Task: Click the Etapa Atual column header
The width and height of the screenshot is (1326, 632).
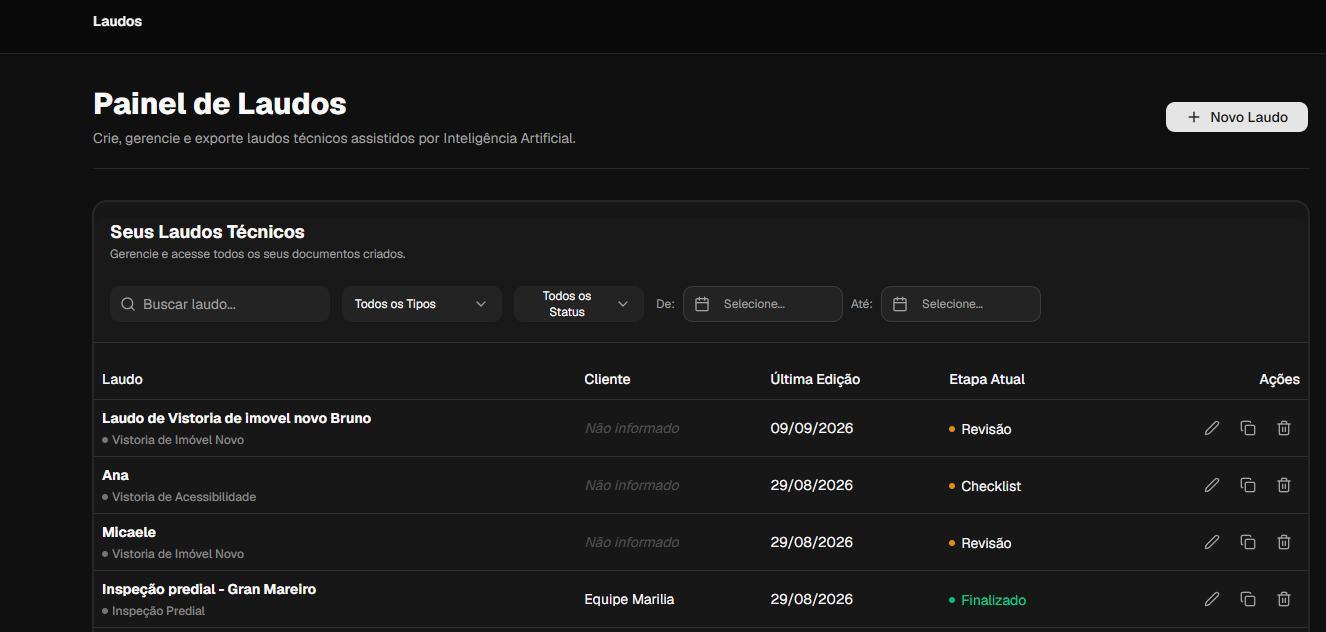Action: pos(987,379)
